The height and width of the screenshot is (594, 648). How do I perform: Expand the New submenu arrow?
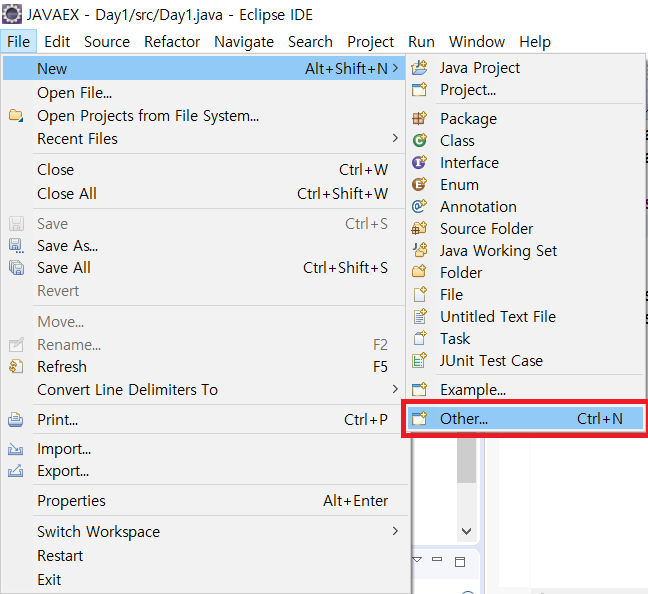[395, 68]
